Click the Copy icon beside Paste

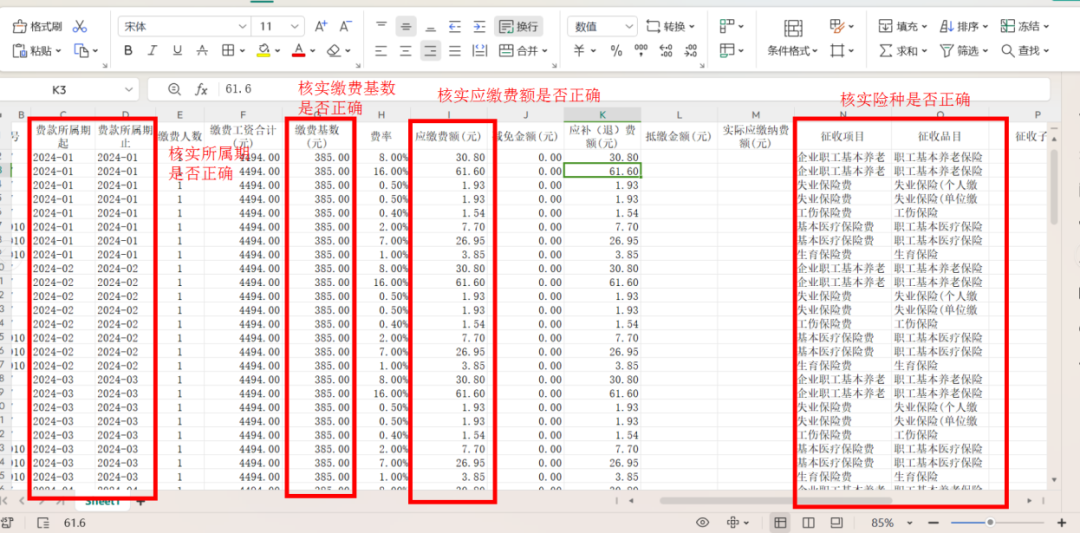coord(81,50)
